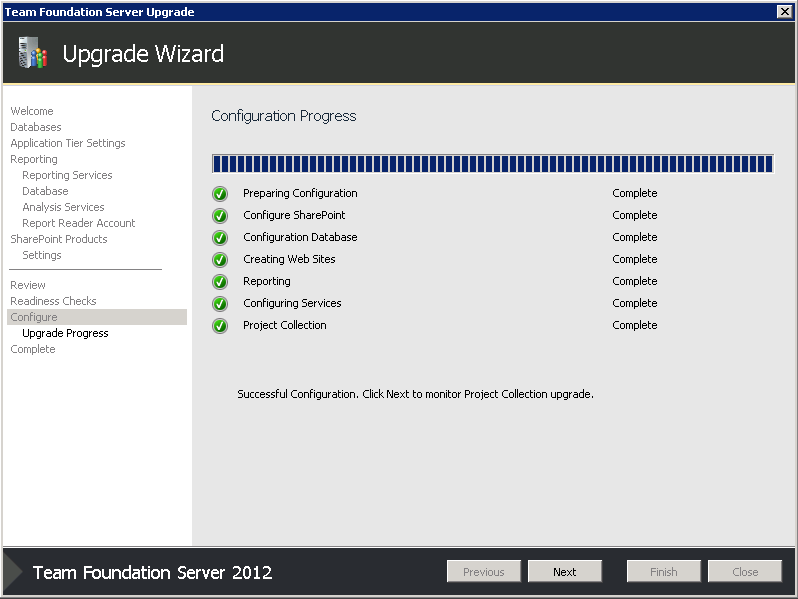Click the disabled Previous button
The image size is (798, 599).
pos(484,572)
